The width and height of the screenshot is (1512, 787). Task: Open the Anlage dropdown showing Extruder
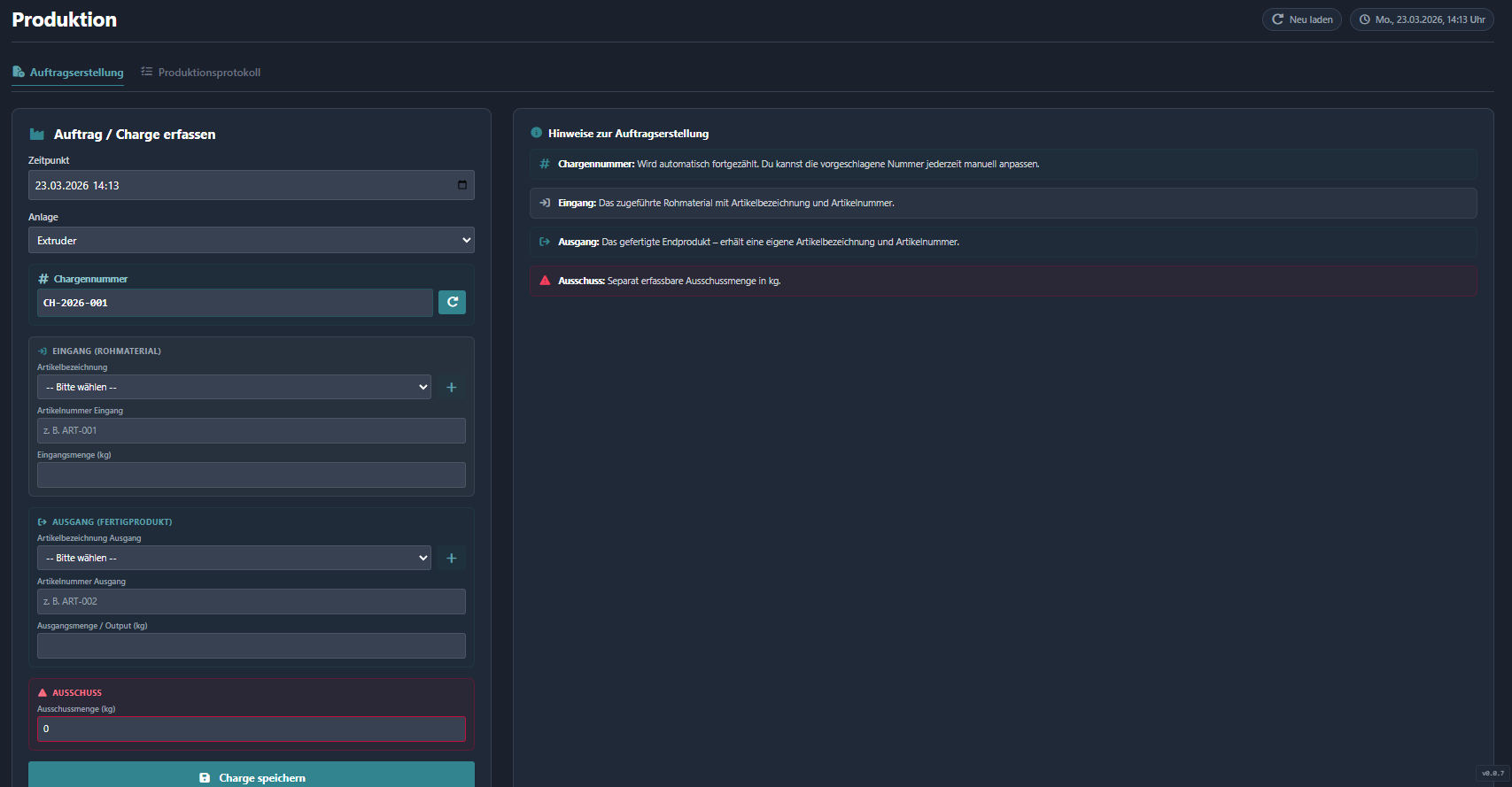tap(251, 240)
